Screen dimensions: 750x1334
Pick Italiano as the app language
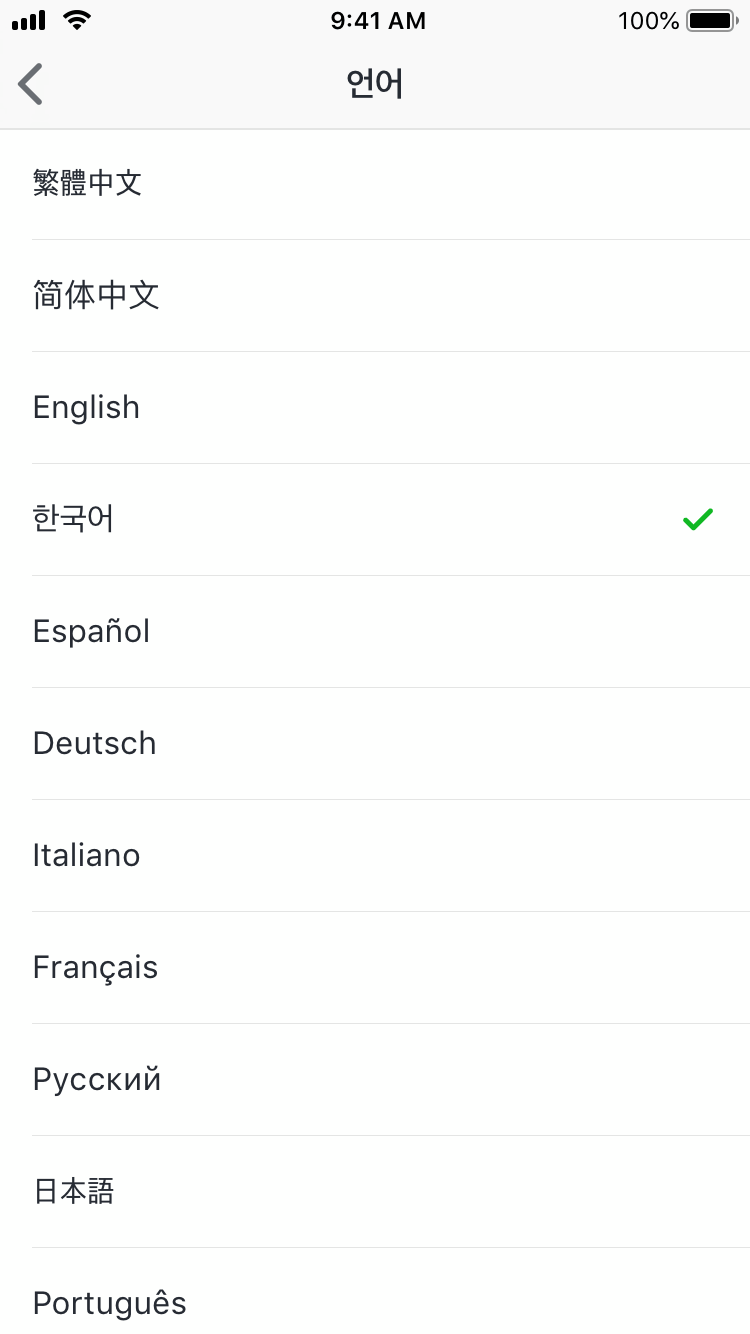87,855
